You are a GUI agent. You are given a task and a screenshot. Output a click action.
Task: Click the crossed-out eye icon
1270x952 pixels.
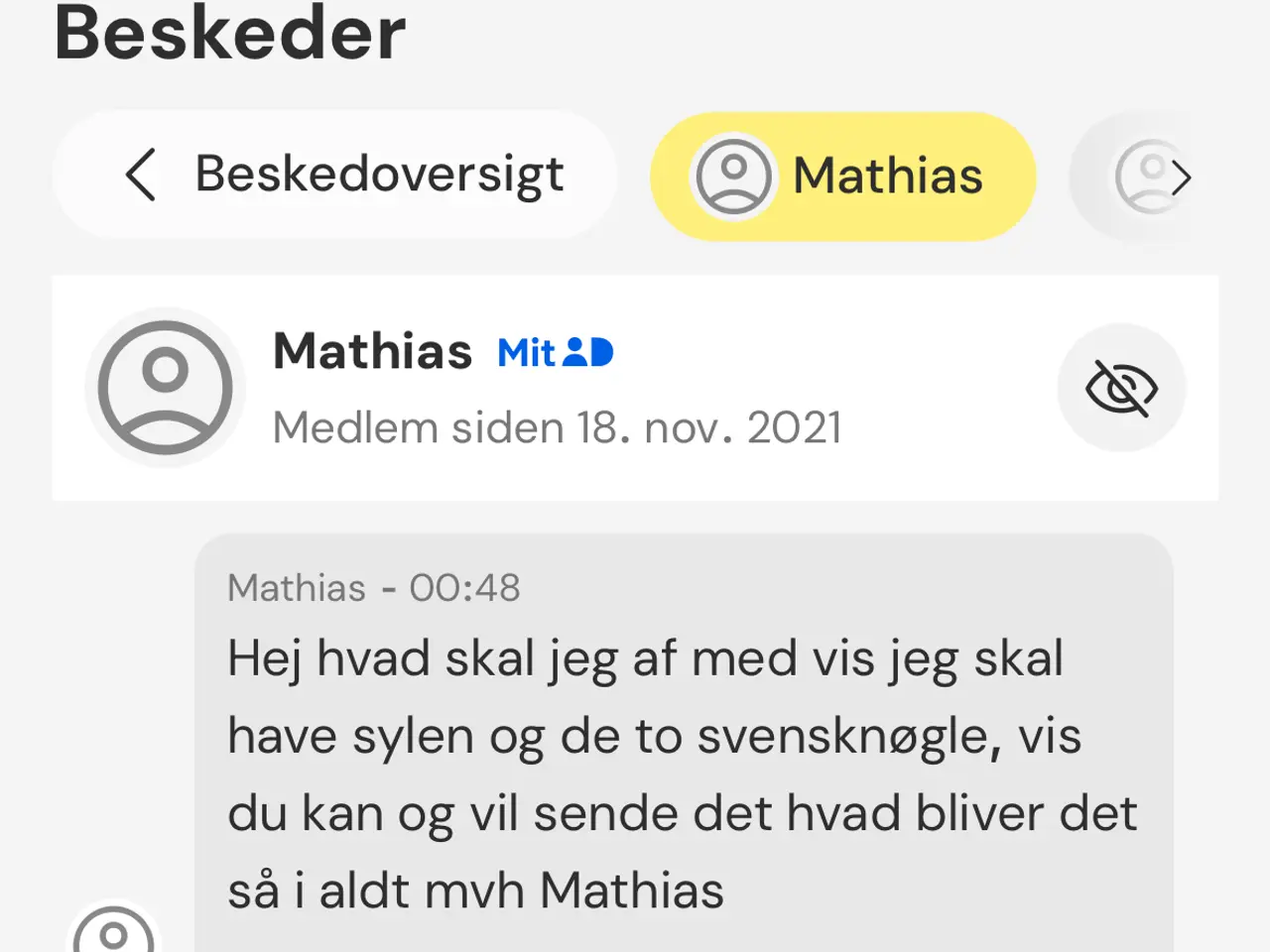coord(1121,388)
